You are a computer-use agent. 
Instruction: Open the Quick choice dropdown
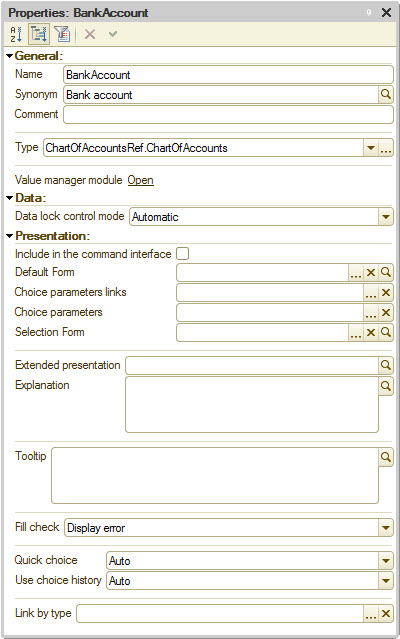pos(386,561)
